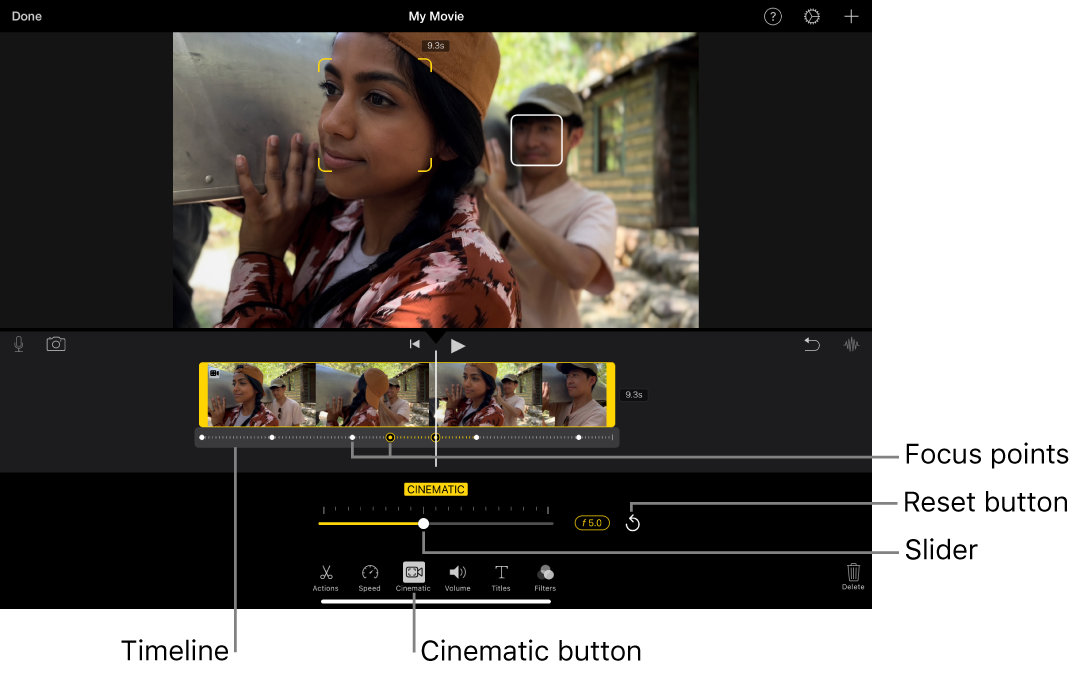Play the movie

tap(458, 346)
